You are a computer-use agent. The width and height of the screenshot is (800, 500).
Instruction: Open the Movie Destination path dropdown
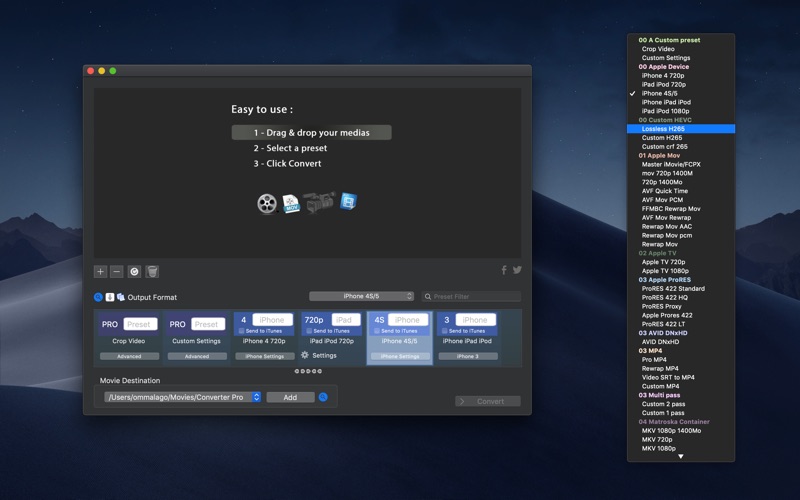[183, 397]
